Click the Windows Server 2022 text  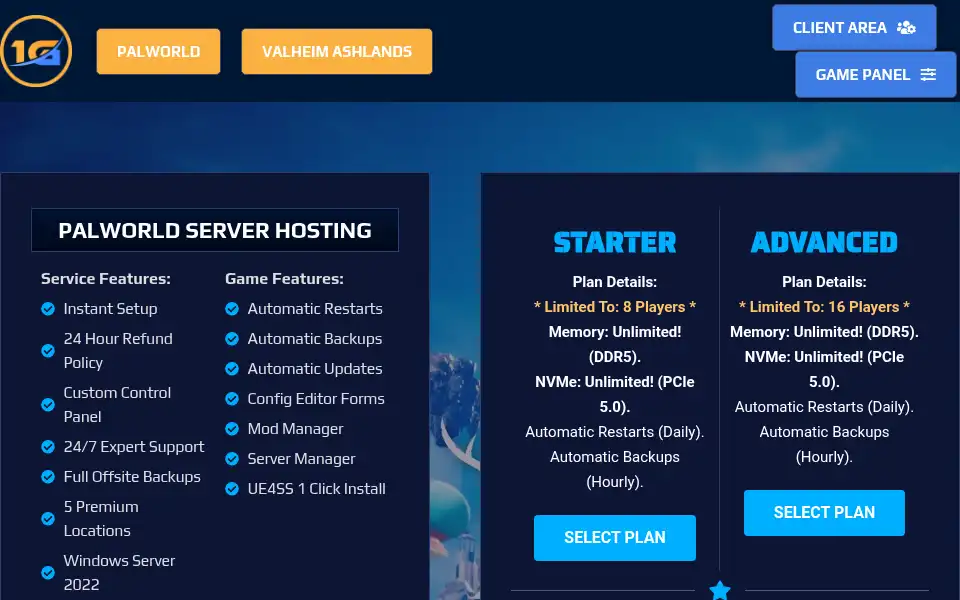[x=119, y=572]
